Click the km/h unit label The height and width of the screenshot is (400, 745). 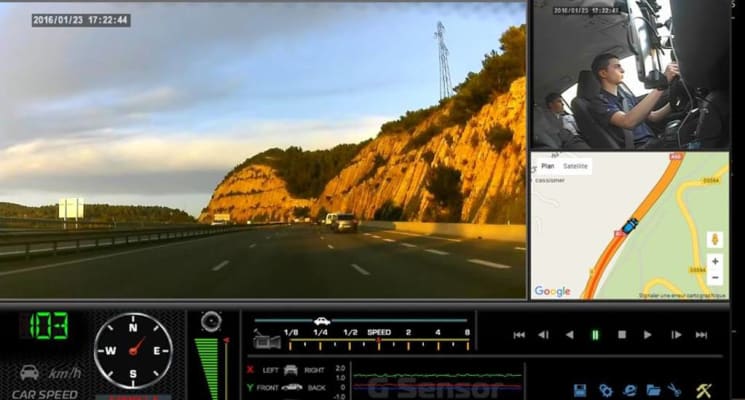65,373
